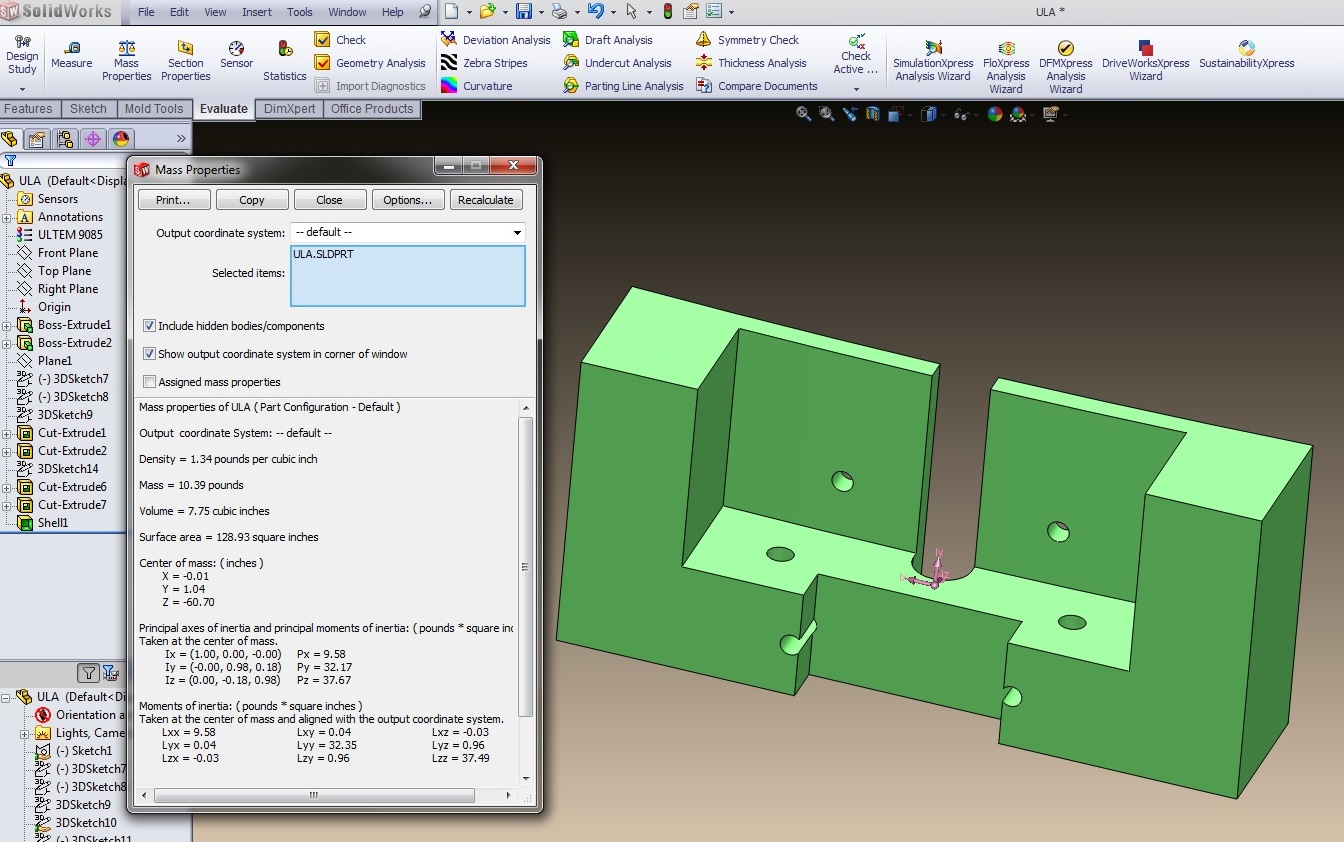Screen dimensions: 1344x842
Task: Open the Check Active dropdown arrow
Action: (856, 89)
